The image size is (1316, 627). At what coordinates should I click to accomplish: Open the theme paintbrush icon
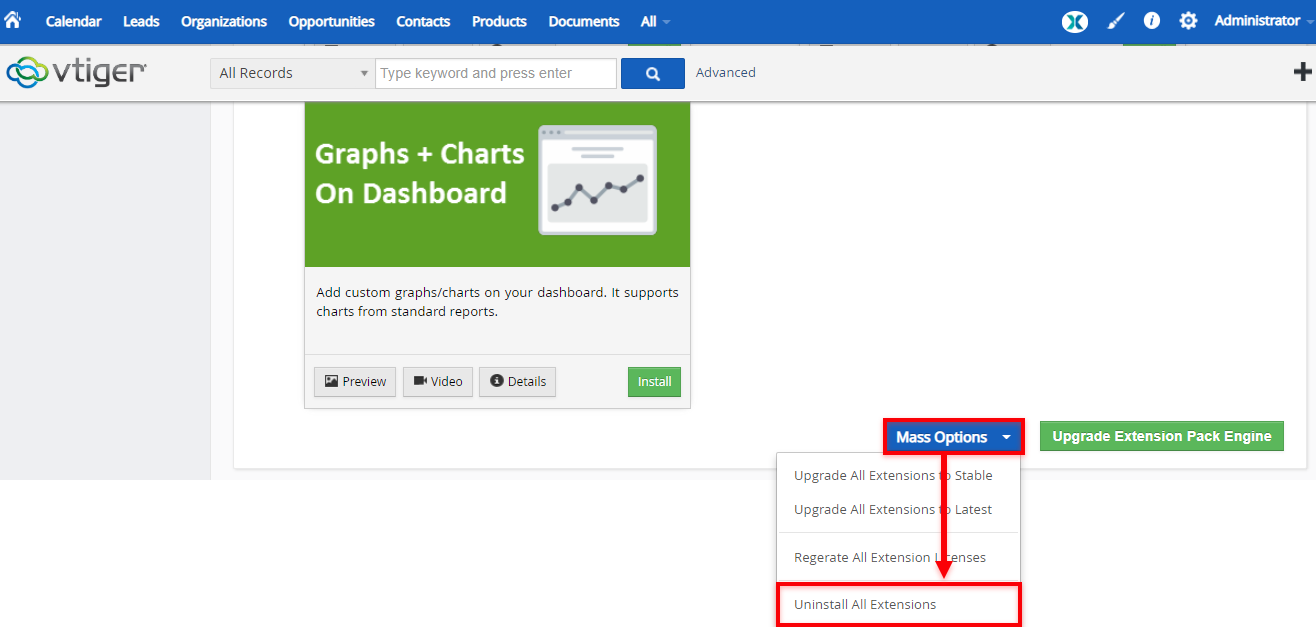[x=1116, y=21]
